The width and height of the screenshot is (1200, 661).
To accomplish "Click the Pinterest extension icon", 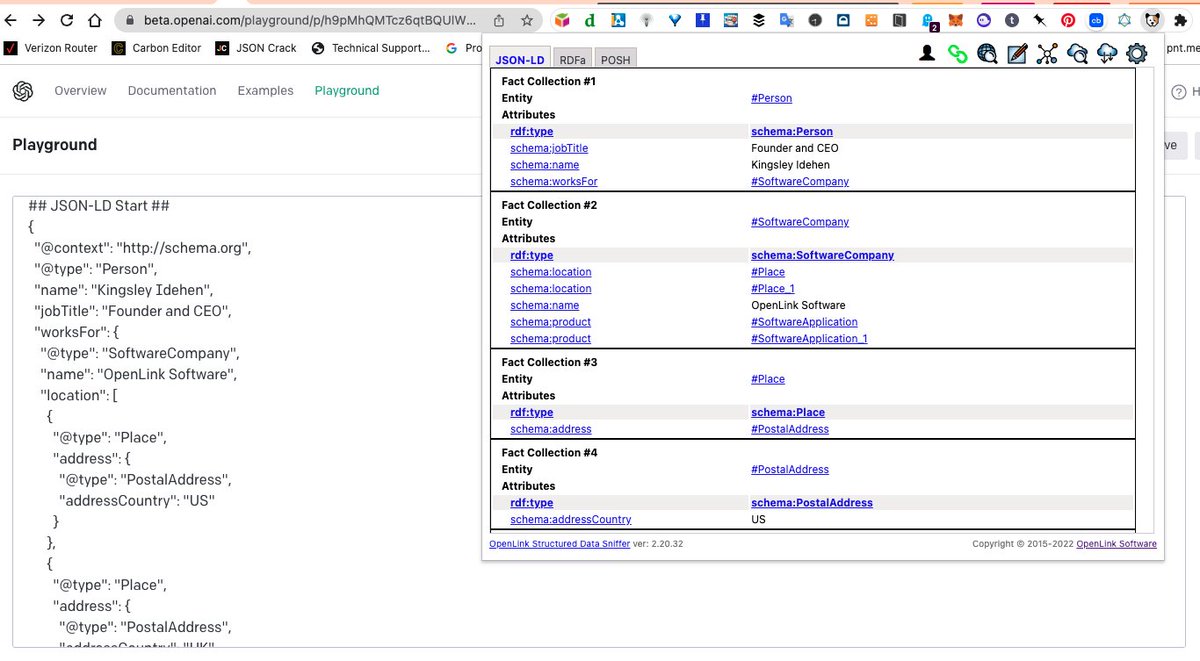I will coord(1068,20).
